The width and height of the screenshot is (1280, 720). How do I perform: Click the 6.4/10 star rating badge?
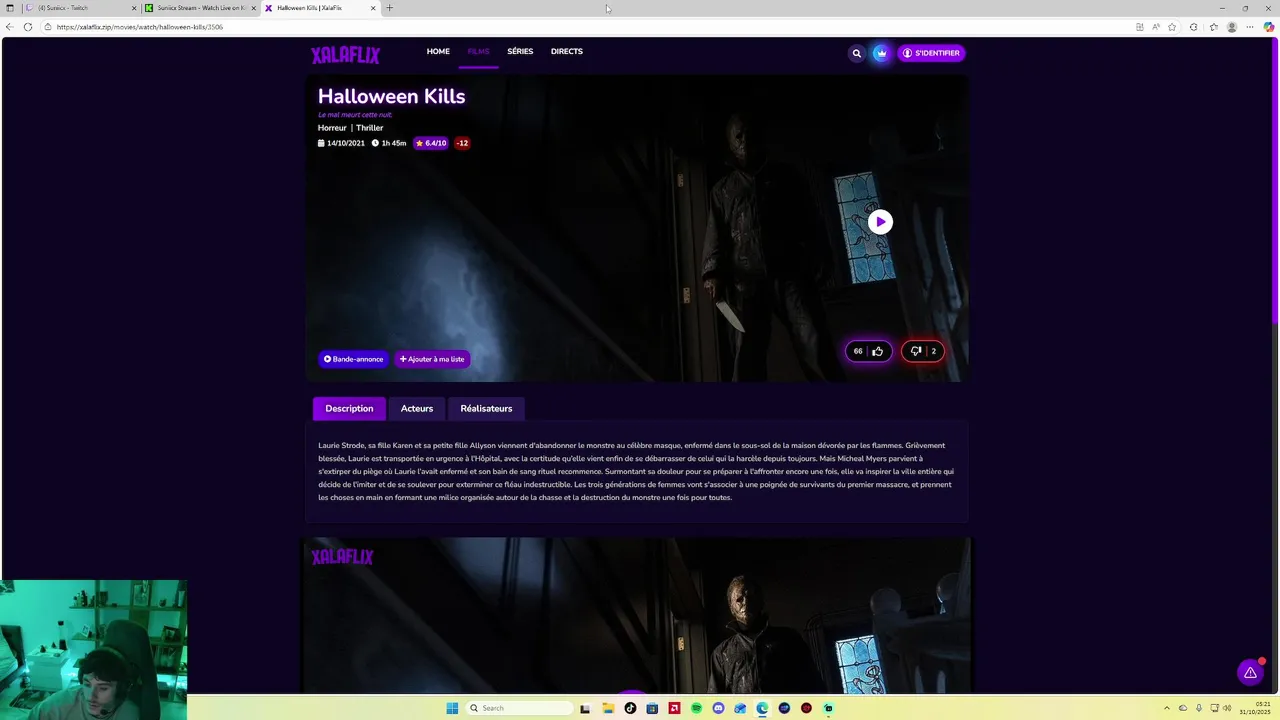pos(431,143)
